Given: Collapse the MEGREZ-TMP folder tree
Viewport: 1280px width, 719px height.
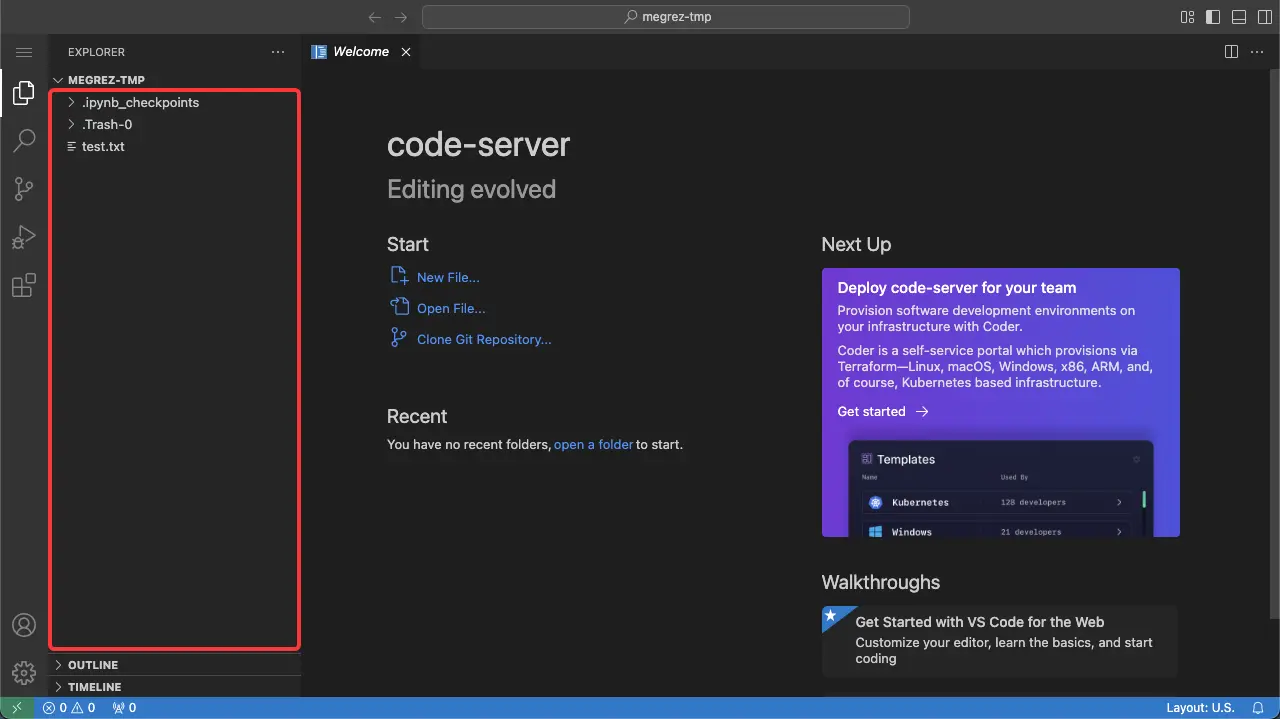Looking at the screenshot, I should pos(57,80).
